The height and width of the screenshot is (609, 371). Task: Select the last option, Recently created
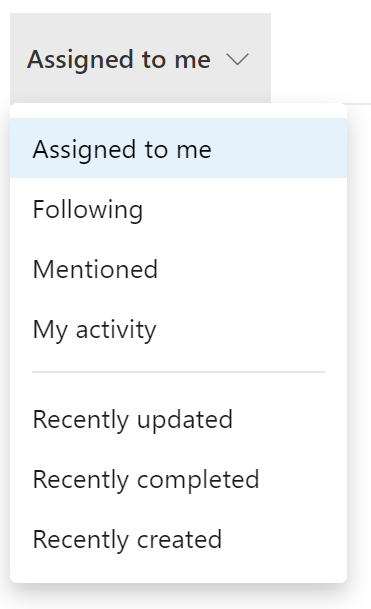tap(178, 539)
